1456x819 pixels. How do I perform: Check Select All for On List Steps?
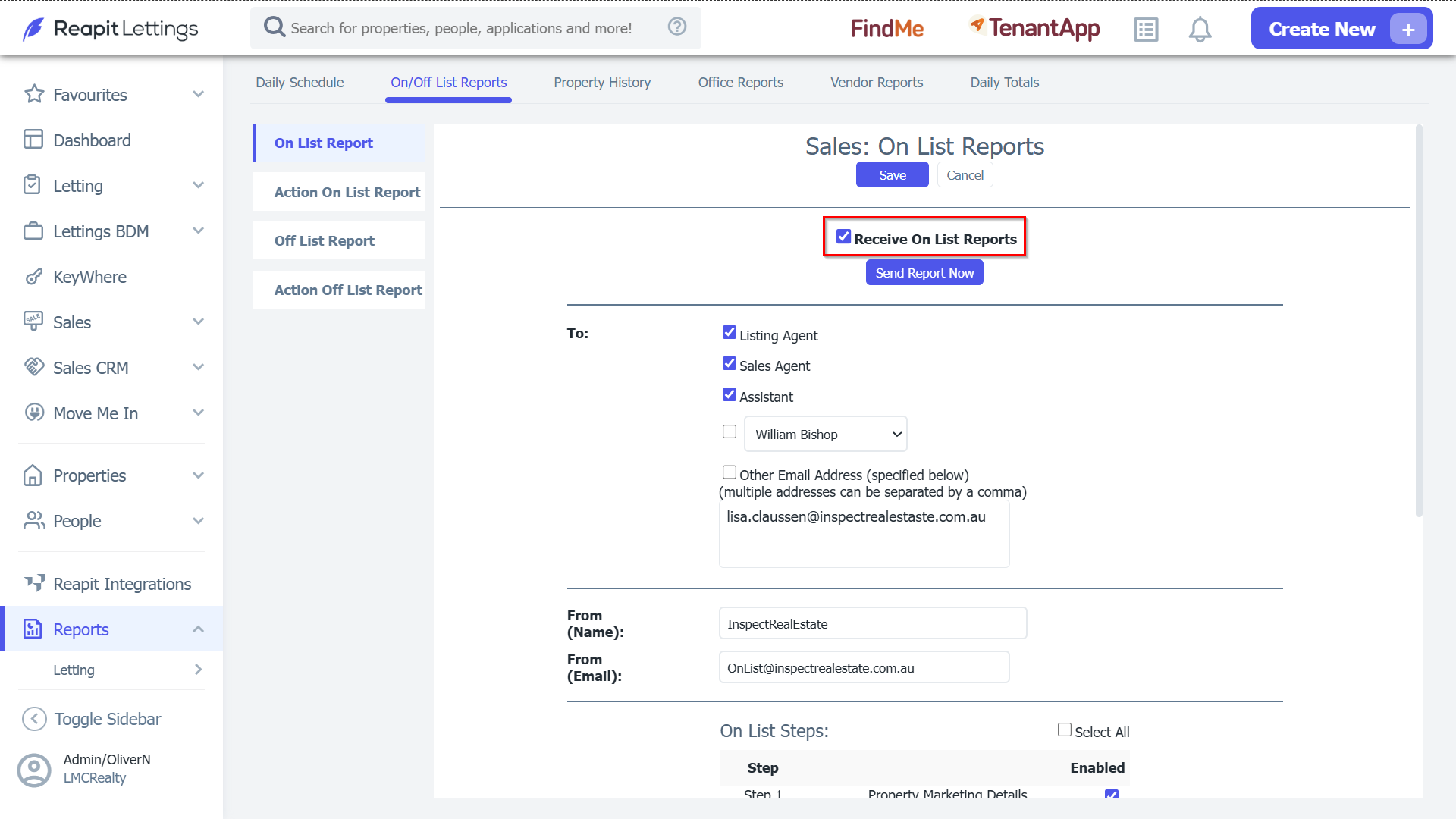1065,730
